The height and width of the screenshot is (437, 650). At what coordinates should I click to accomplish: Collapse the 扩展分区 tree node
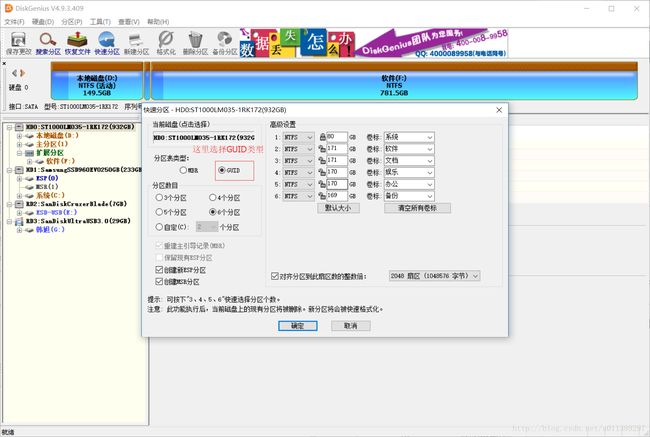[19, 153]
